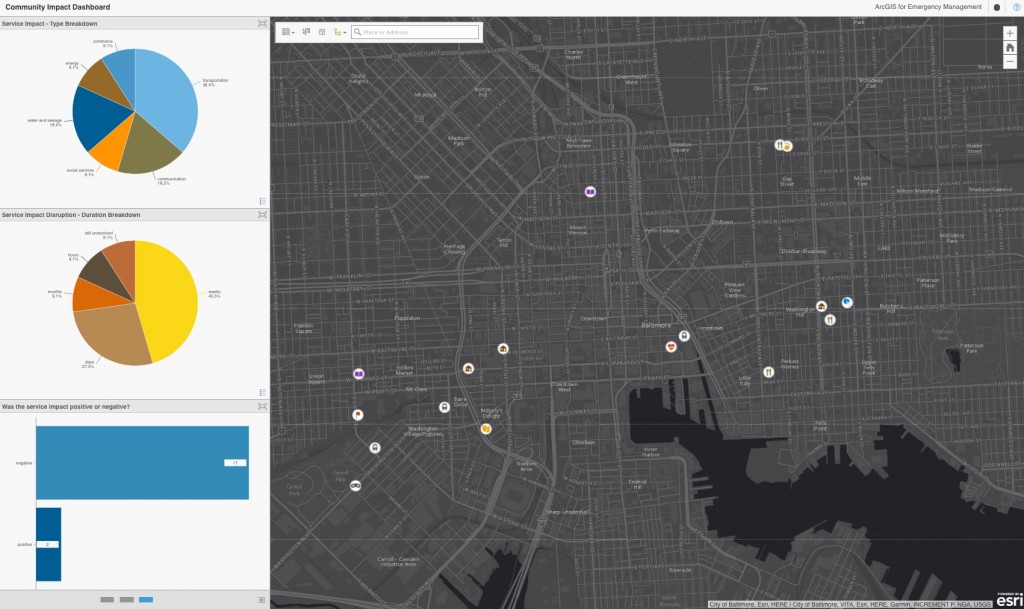Return the map to its home extent
This screenshot has width=1024, height=609.
pos(1010,48)
